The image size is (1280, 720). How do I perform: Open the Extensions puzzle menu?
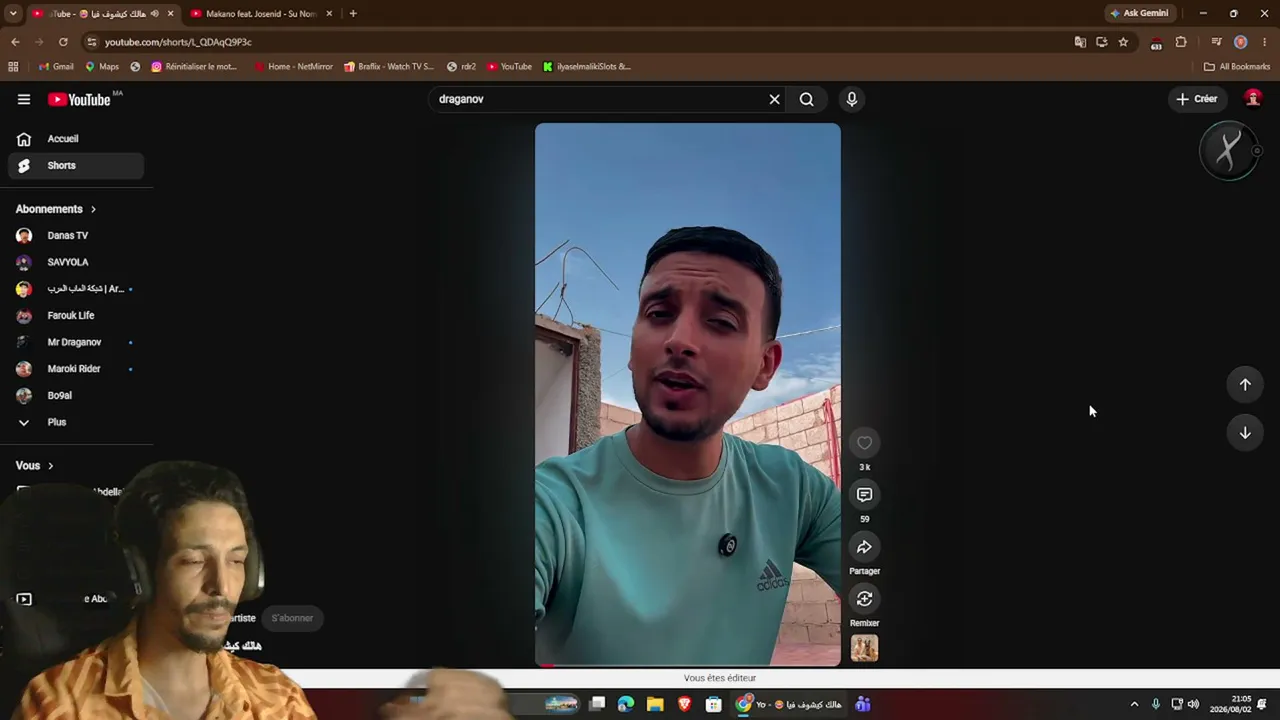pos(1181,42)
